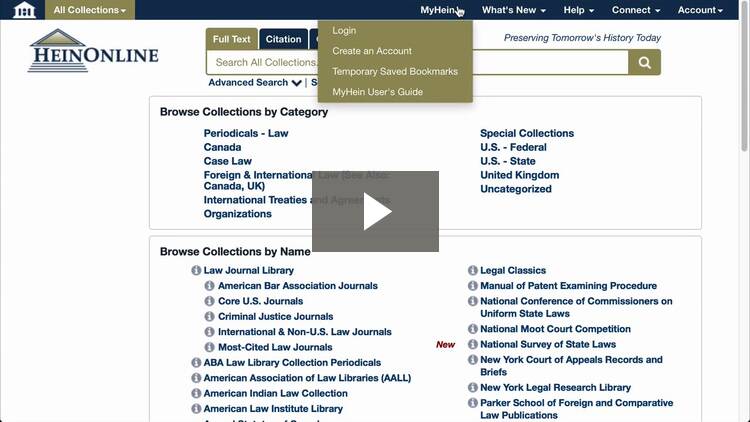Open the All Collections dropdown

click(x=90, y=10)
